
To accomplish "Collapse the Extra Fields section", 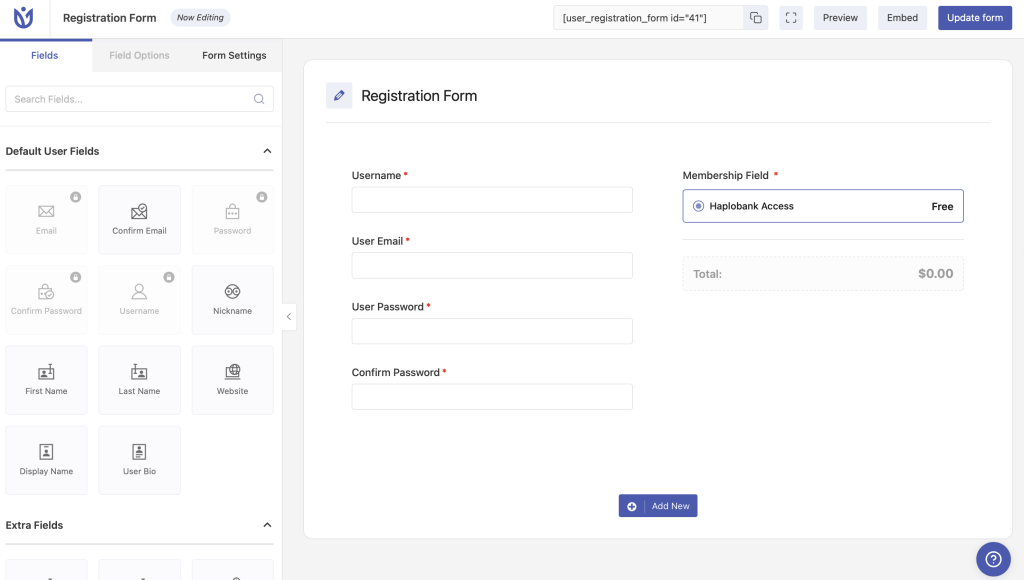I will coord(267,525).
